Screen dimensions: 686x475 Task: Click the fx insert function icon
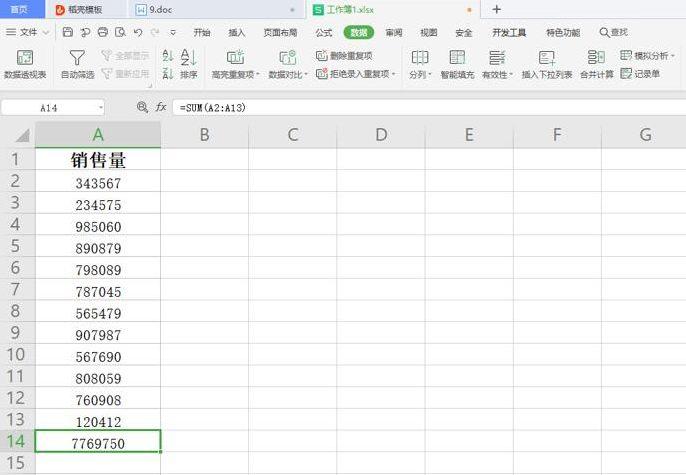click(x=161, y=107)
